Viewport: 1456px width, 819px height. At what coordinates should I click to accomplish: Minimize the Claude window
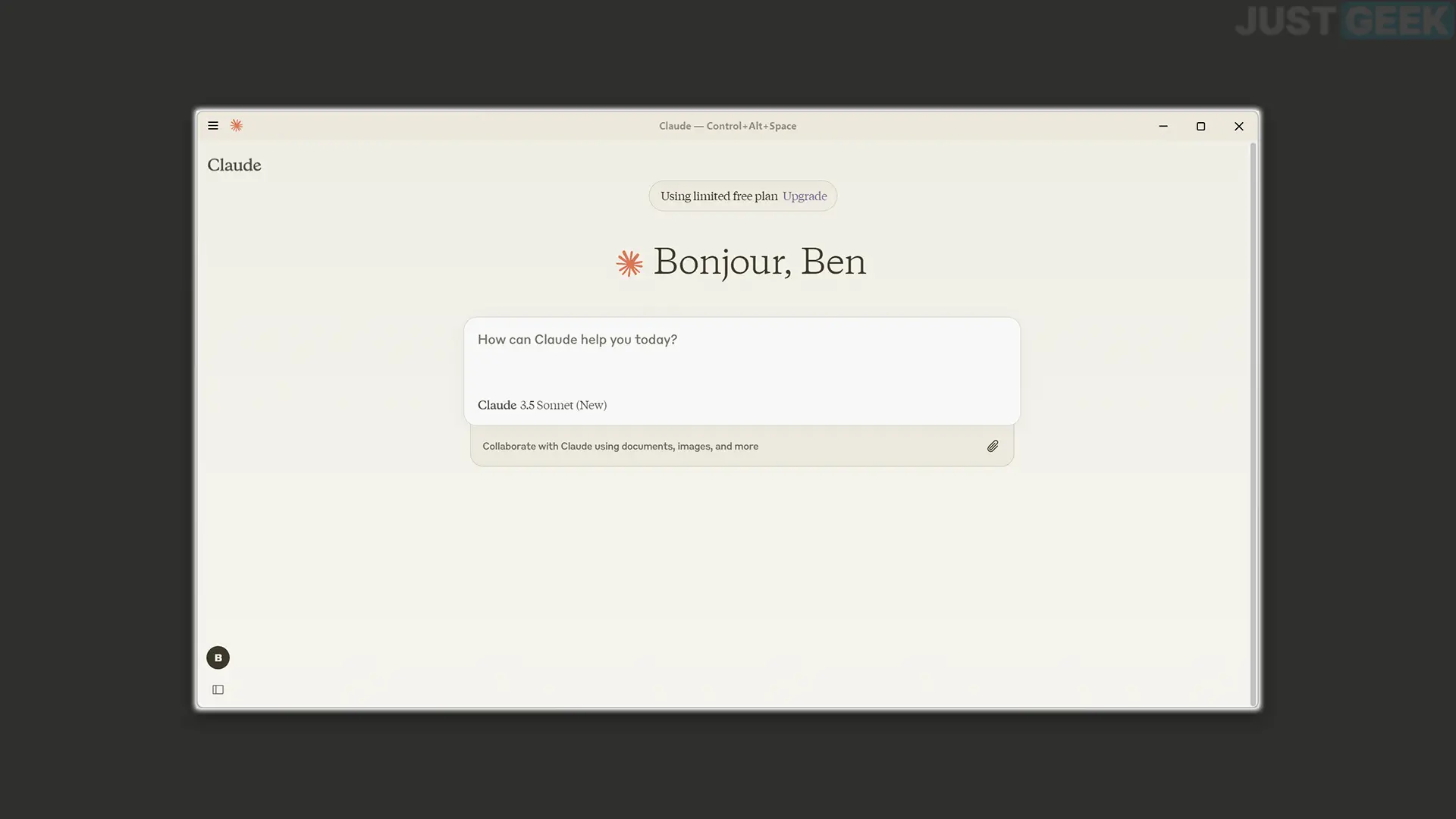pyautogui.click(x=1163, y=126)
